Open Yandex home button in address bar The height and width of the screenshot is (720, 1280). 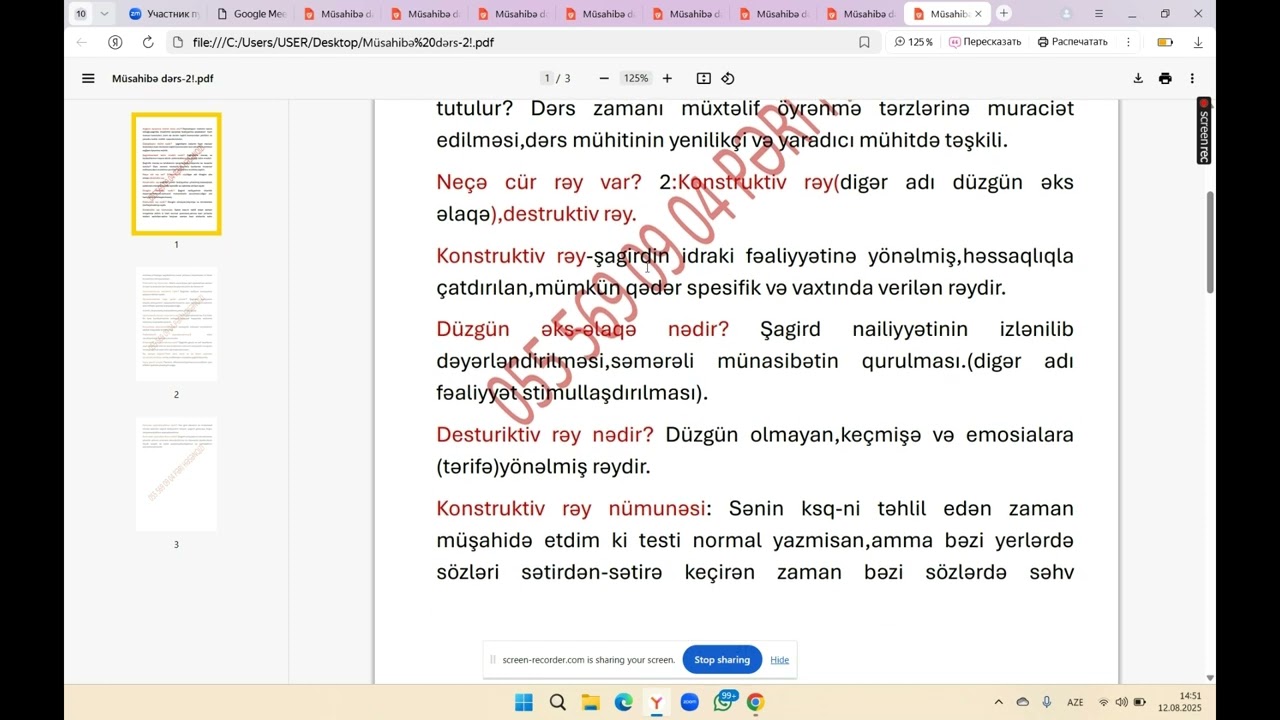click(x=115, y=42)
